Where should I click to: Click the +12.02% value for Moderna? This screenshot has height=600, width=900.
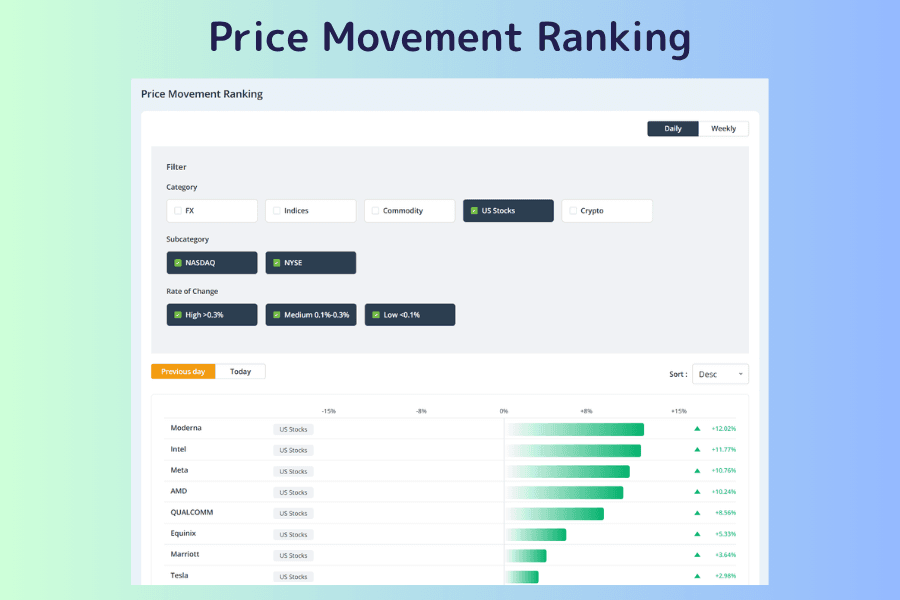click(723, 429)
